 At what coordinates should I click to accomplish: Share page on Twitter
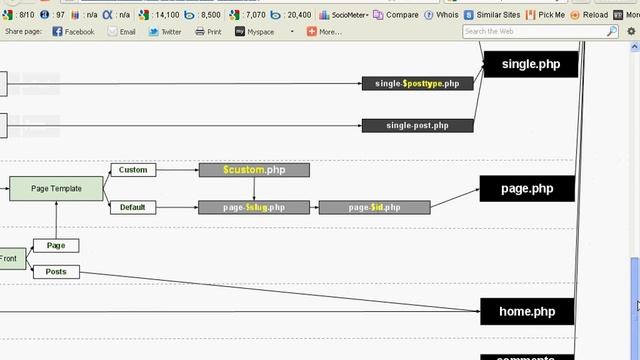165,32
